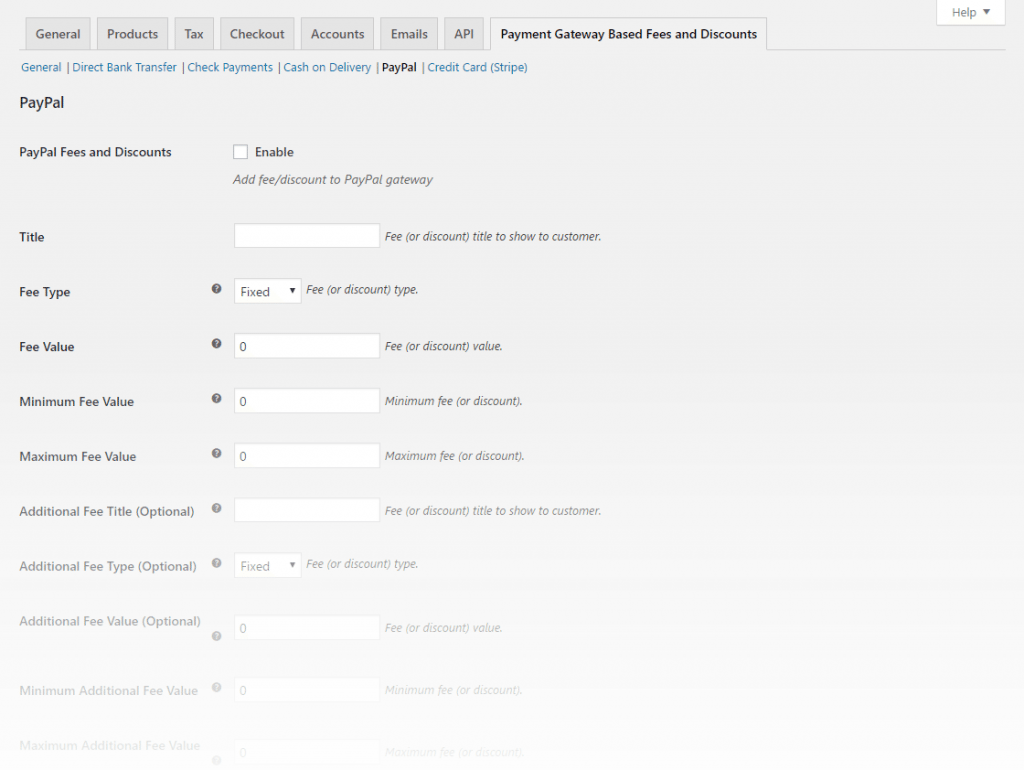1024x770 pixels.
Task: Open the API tab
Action: coord(464,34)
